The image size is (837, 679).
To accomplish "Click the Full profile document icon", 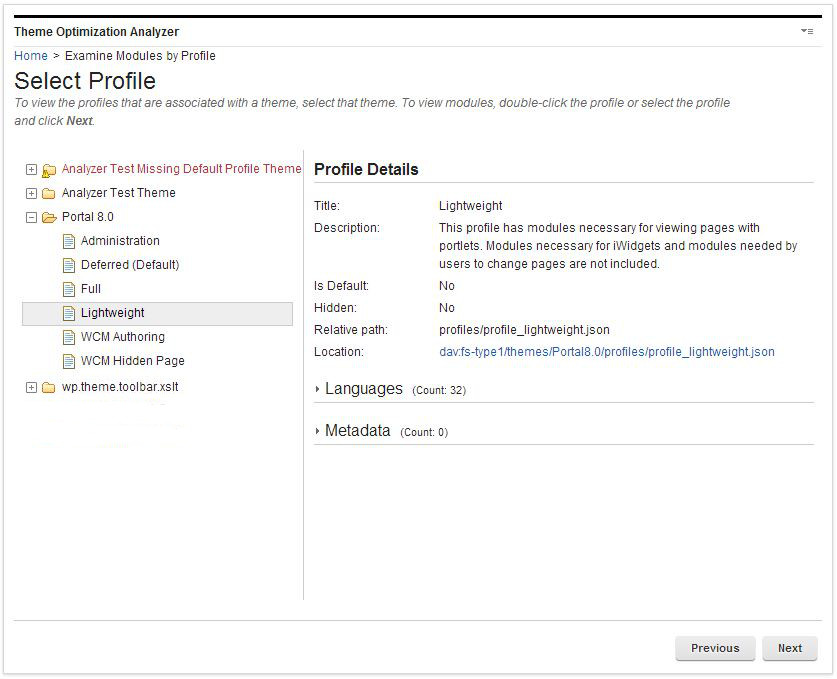I will (69, 289).
